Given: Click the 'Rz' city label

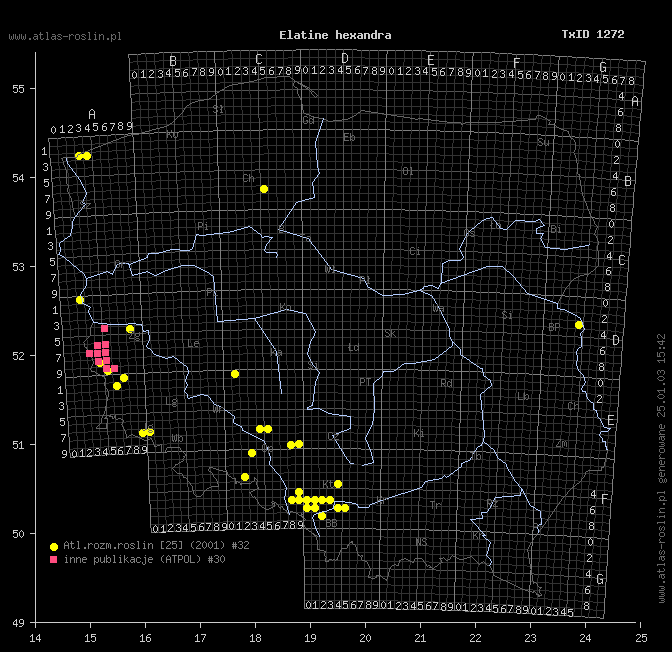Looking at the screenshot, I should 492,504.
